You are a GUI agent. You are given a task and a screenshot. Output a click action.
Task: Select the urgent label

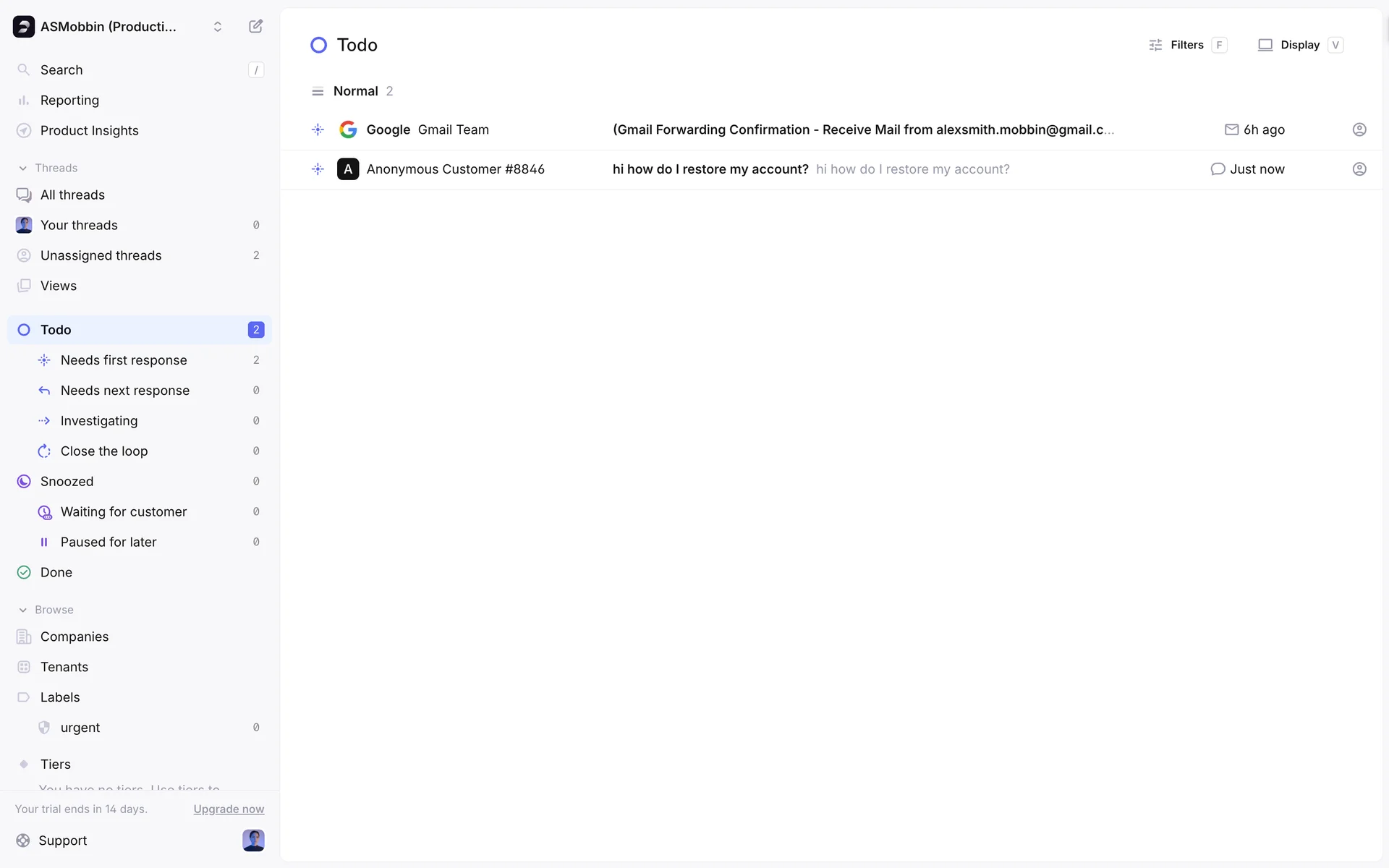80,728
